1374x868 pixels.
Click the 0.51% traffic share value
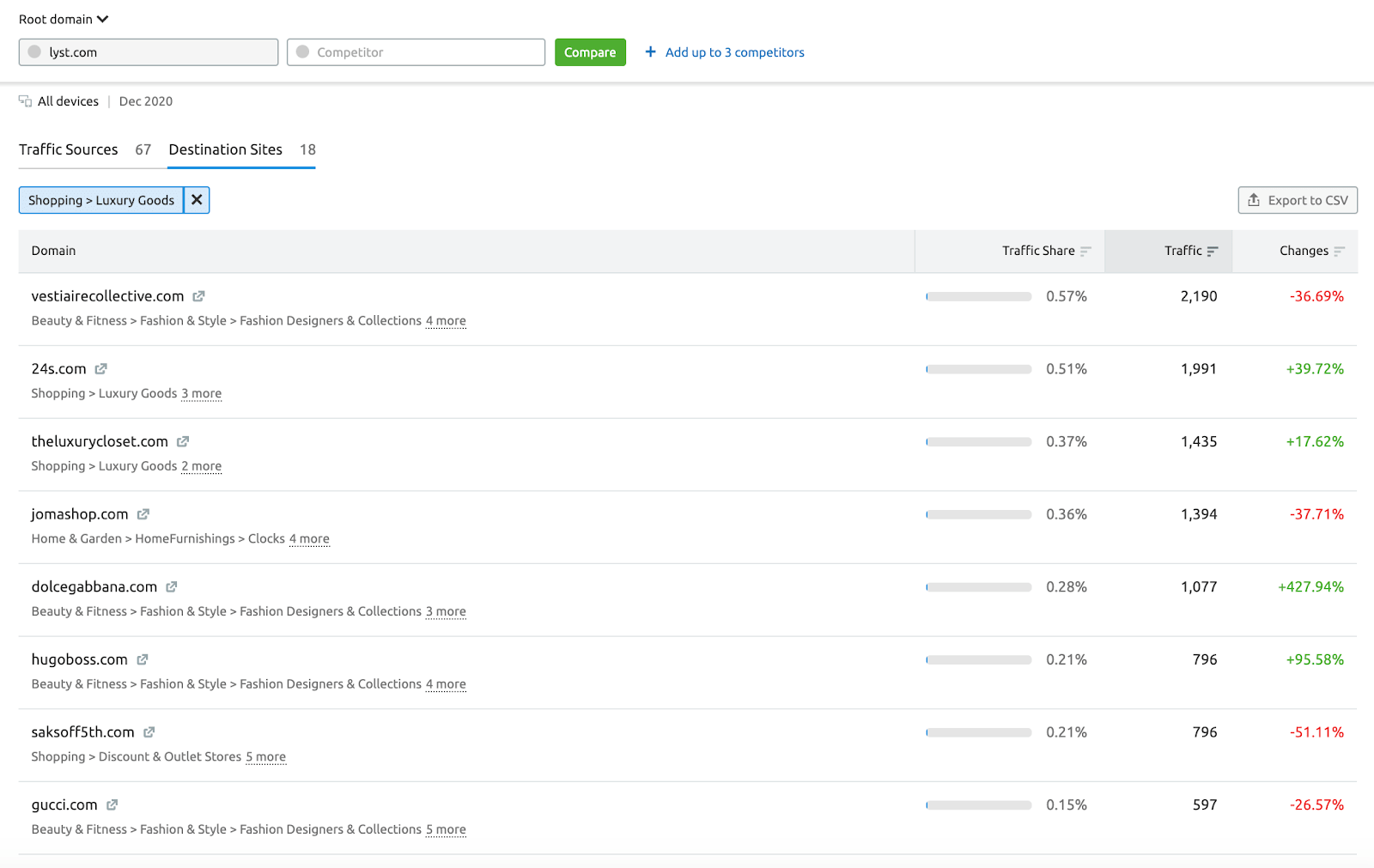point(1067,369)
